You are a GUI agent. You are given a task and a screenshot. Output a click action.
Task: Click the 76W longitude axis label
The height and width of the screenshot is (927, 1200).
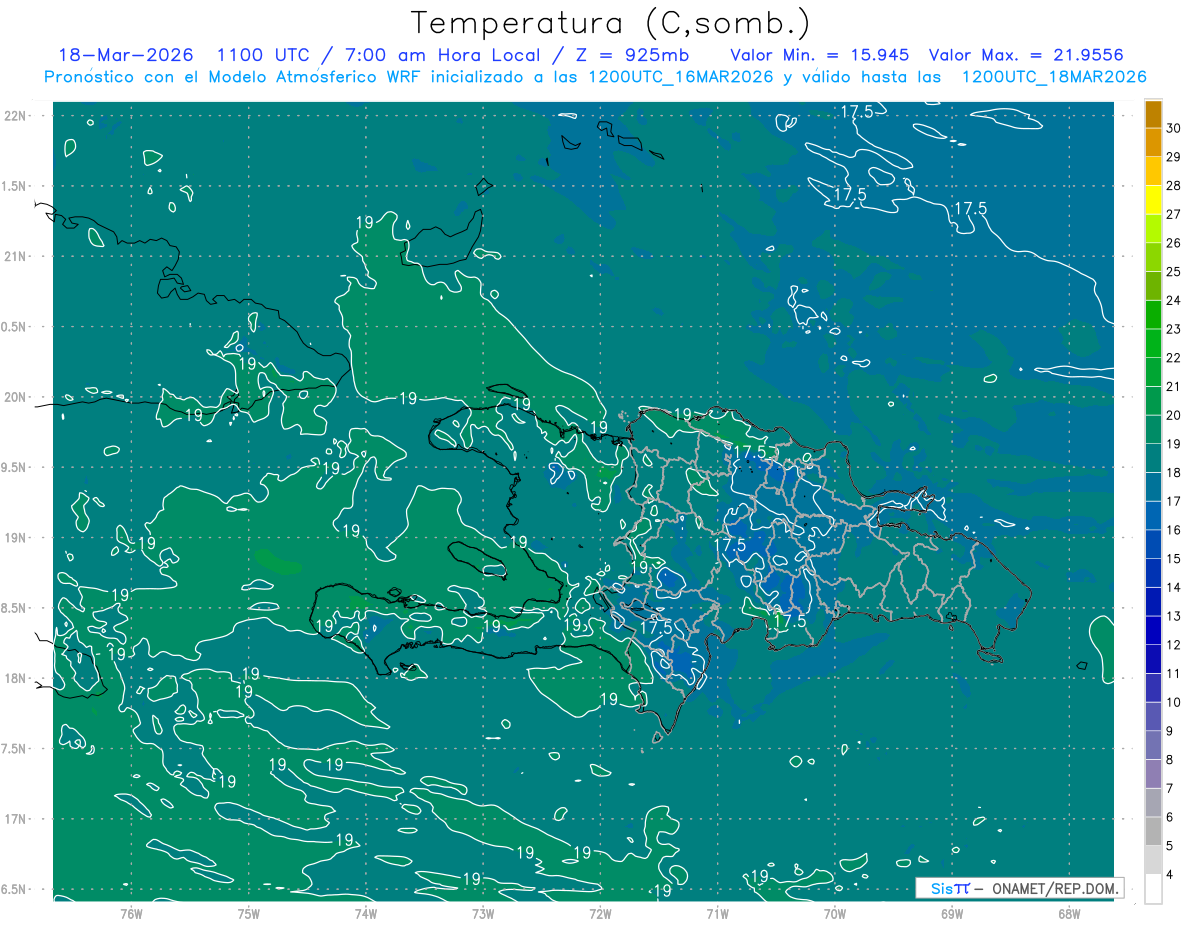point(131,913)
